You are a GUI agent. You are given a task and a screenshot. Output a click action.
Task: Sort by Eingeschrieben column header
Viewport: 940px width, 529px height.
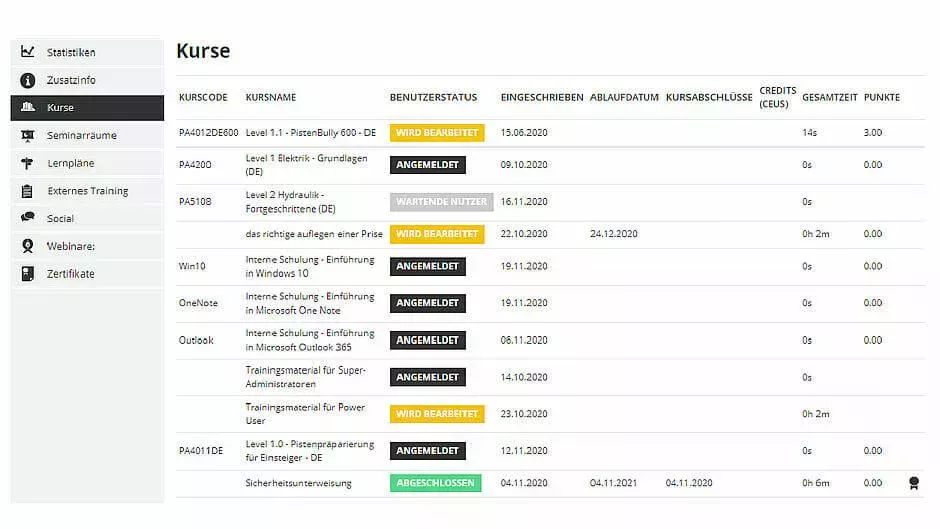pos(542,98)
